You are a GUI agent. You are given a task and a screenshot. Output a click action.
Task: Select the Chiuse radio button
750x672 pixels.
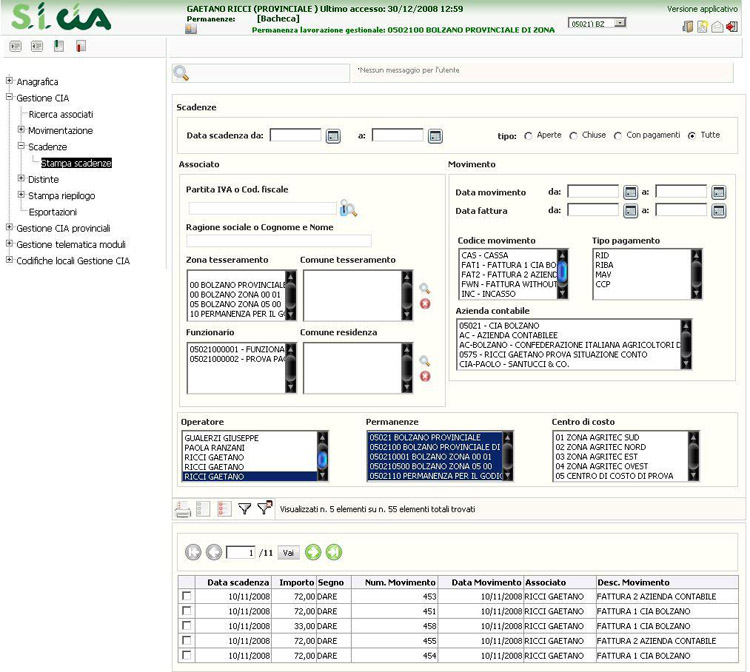tap(573, 136)
